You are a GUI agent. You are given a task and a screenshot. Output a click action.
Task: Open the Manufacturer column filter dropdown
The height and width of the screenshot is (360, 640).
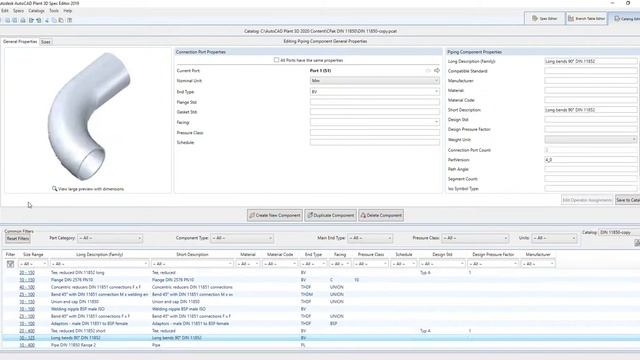coord(538,264)
